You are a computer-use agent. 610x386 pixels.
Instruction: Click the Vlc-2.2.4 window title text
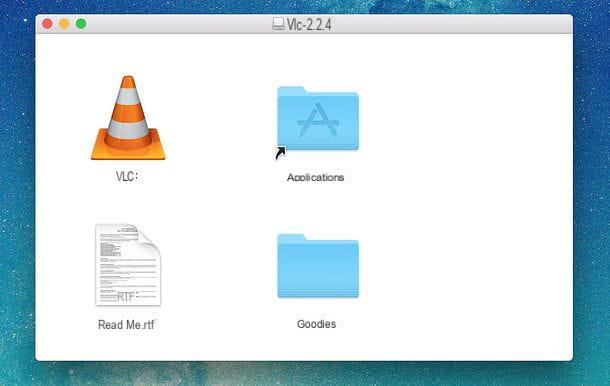click(309, 25)
